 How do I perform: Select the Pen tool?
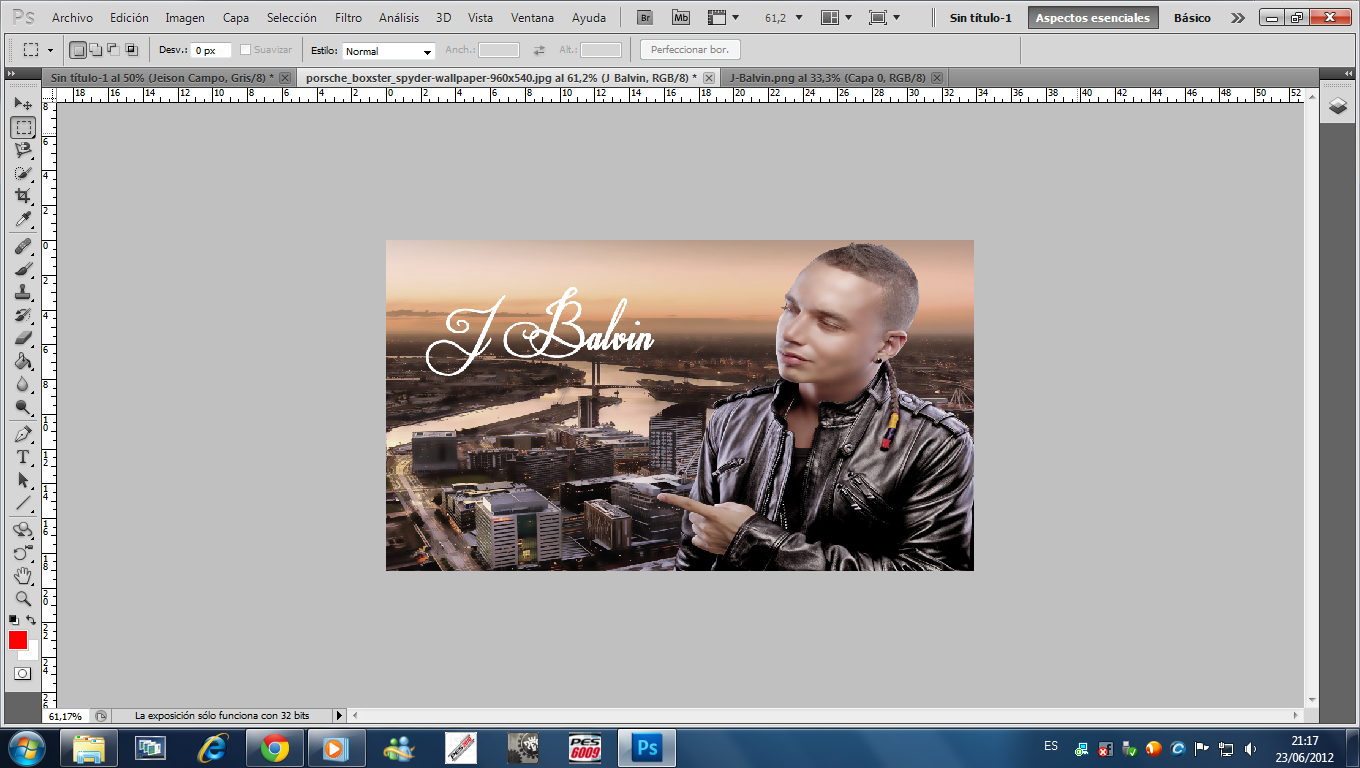23,434
